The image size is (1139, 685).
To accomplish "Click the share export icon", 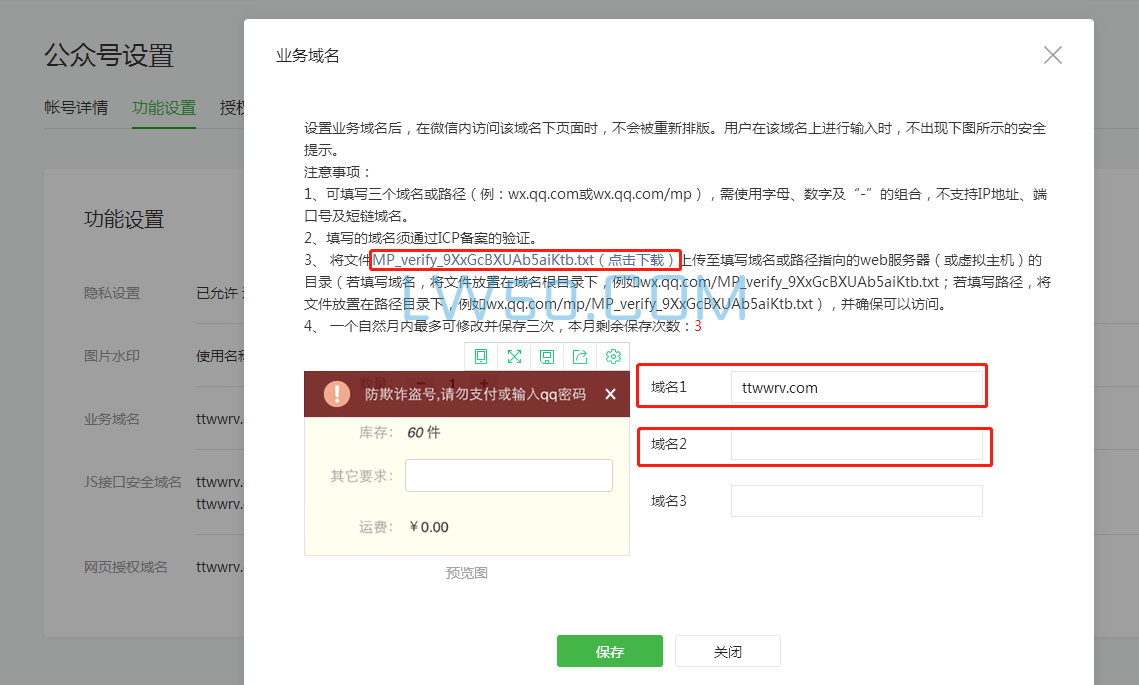I will click(x=580, y=356).
